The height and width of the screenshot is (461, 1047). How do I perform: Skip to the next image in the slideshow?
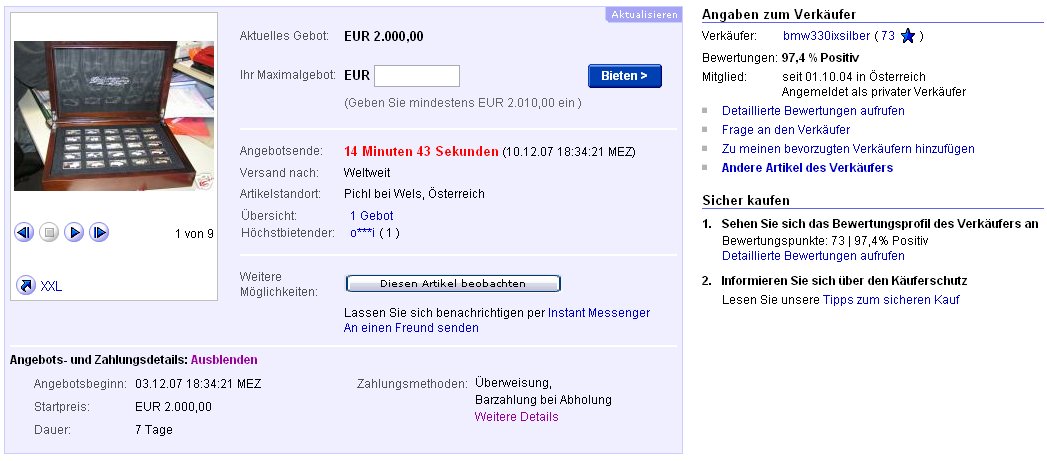click(x=99, y=233)
